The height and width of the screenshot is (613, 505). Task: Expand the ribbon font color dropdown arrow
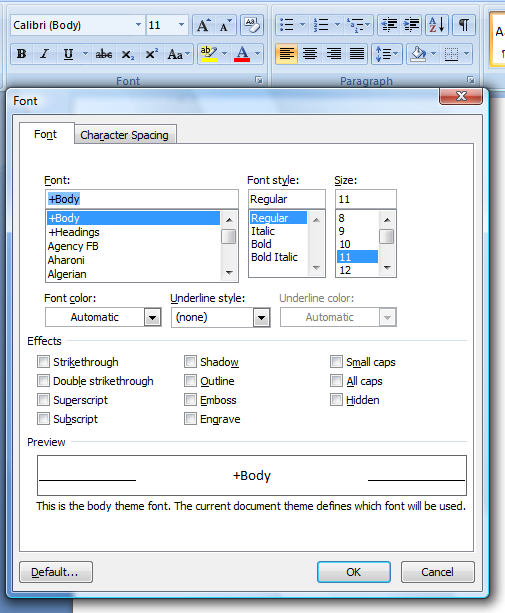click(x=258, y=54)
